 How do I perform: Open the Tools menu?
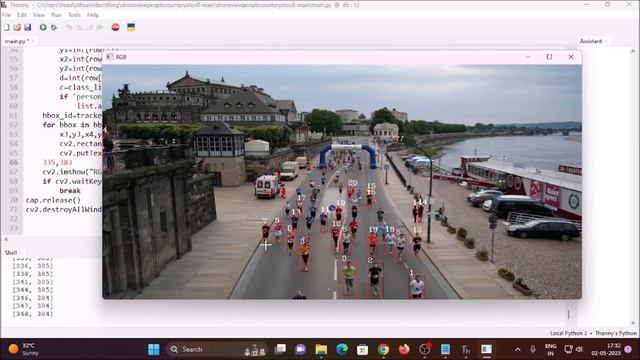tap(74, 15)
